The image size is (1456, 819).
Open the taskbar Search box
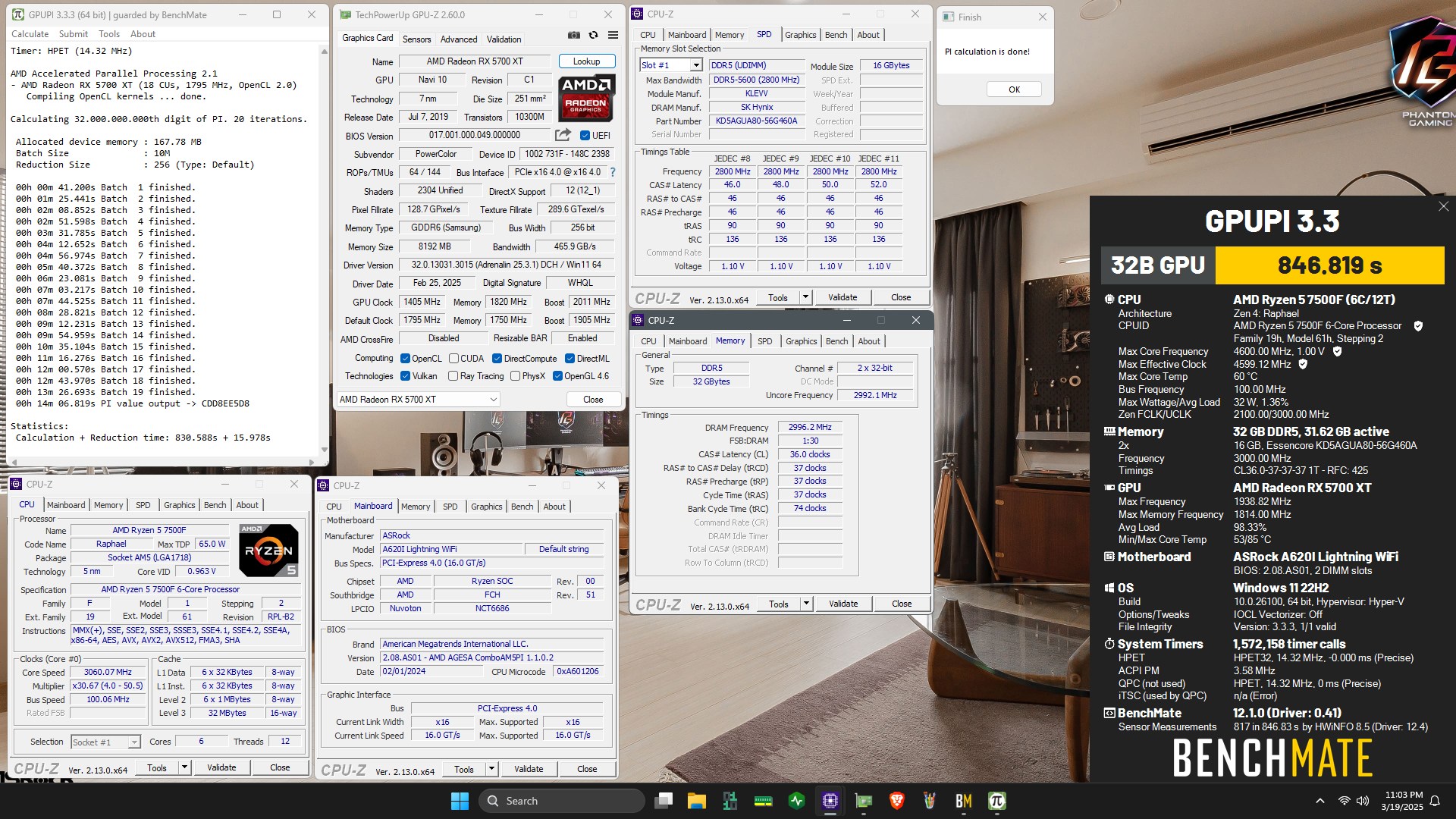tap(562, 801)
